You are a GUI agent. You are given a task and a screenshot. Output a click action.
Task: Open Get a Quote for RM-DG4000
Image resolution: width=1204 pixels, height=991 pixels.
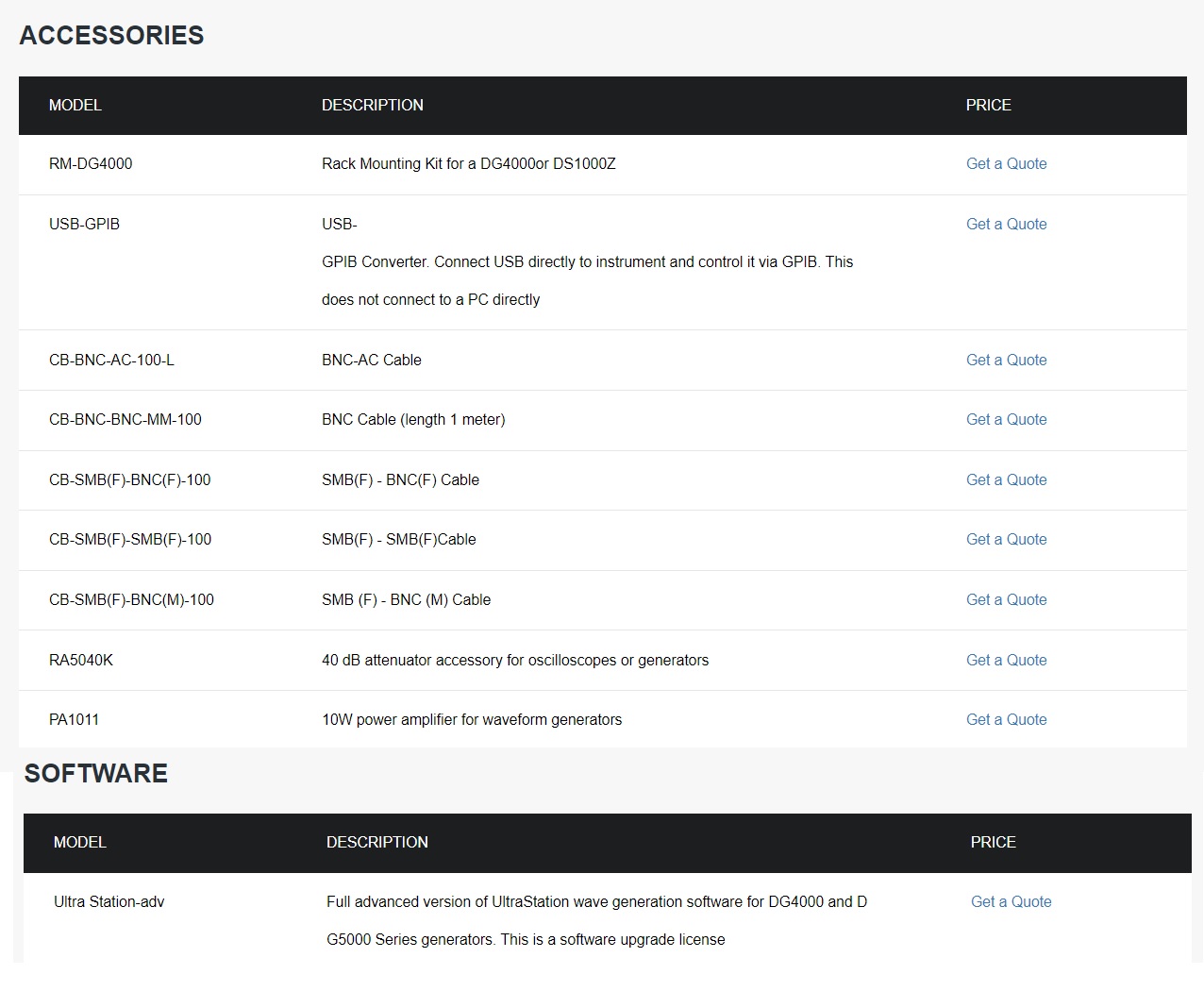pyautogui.click(x=1006, y=163)
